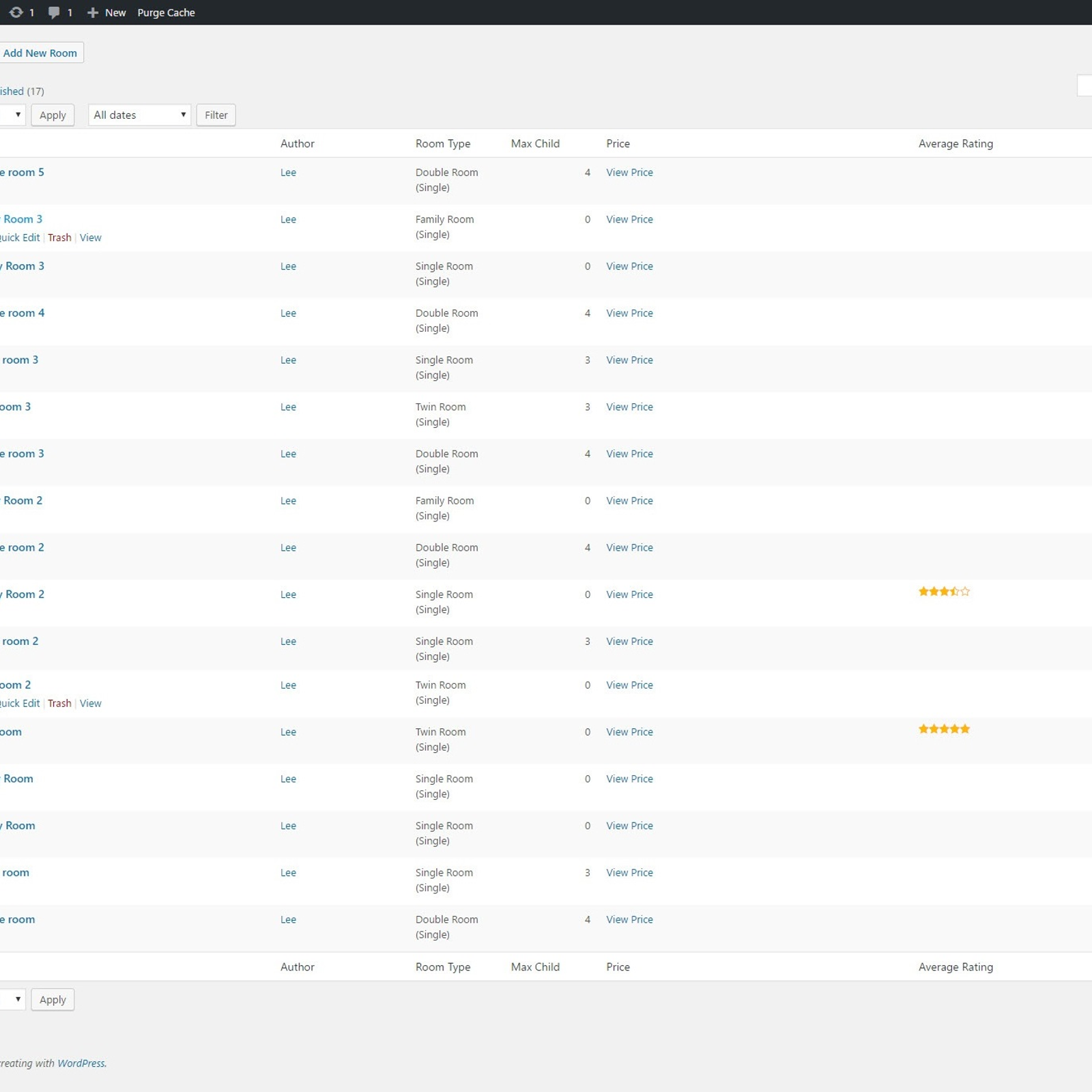Click the top Price column header
The image size is (1092, 1092).
click(x=618, y=143)
